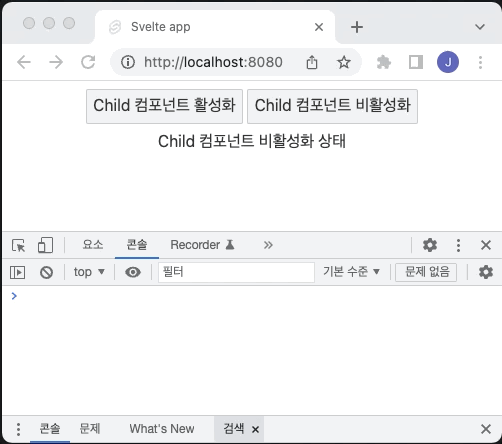Open the 기본 수준 log level dropdown
The image size is (502, 444).
point(351,272)
